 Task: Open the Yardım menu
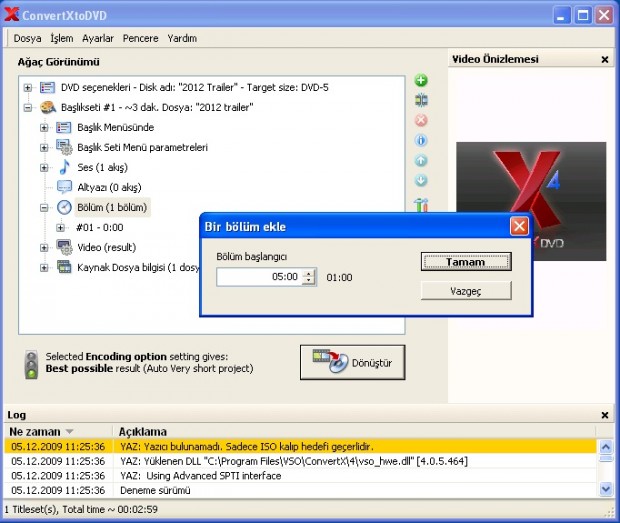click(182, 38)
